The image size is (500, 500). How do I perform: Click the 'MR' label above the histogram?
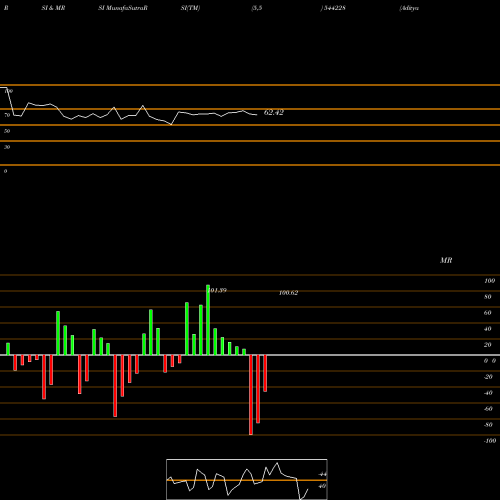coord(446,260)
